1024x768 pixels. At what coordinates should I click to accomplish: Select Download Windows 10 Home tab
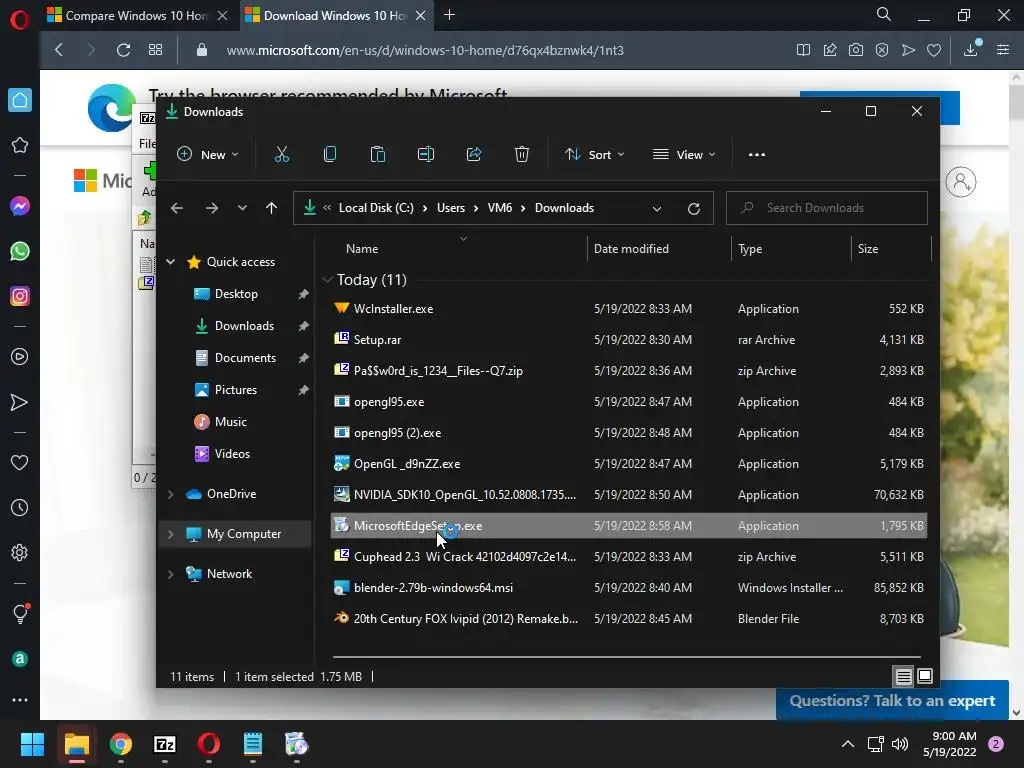coord(336,16)
